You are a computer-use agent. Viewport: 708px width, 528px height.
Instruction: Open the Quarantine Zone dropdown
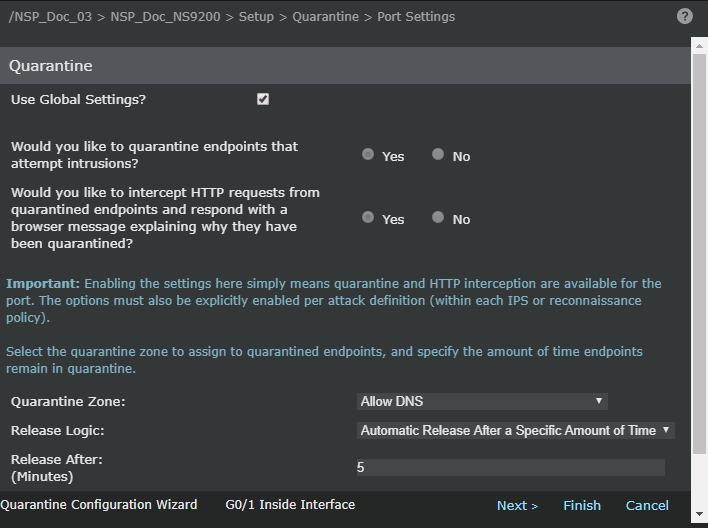point(482,402)
